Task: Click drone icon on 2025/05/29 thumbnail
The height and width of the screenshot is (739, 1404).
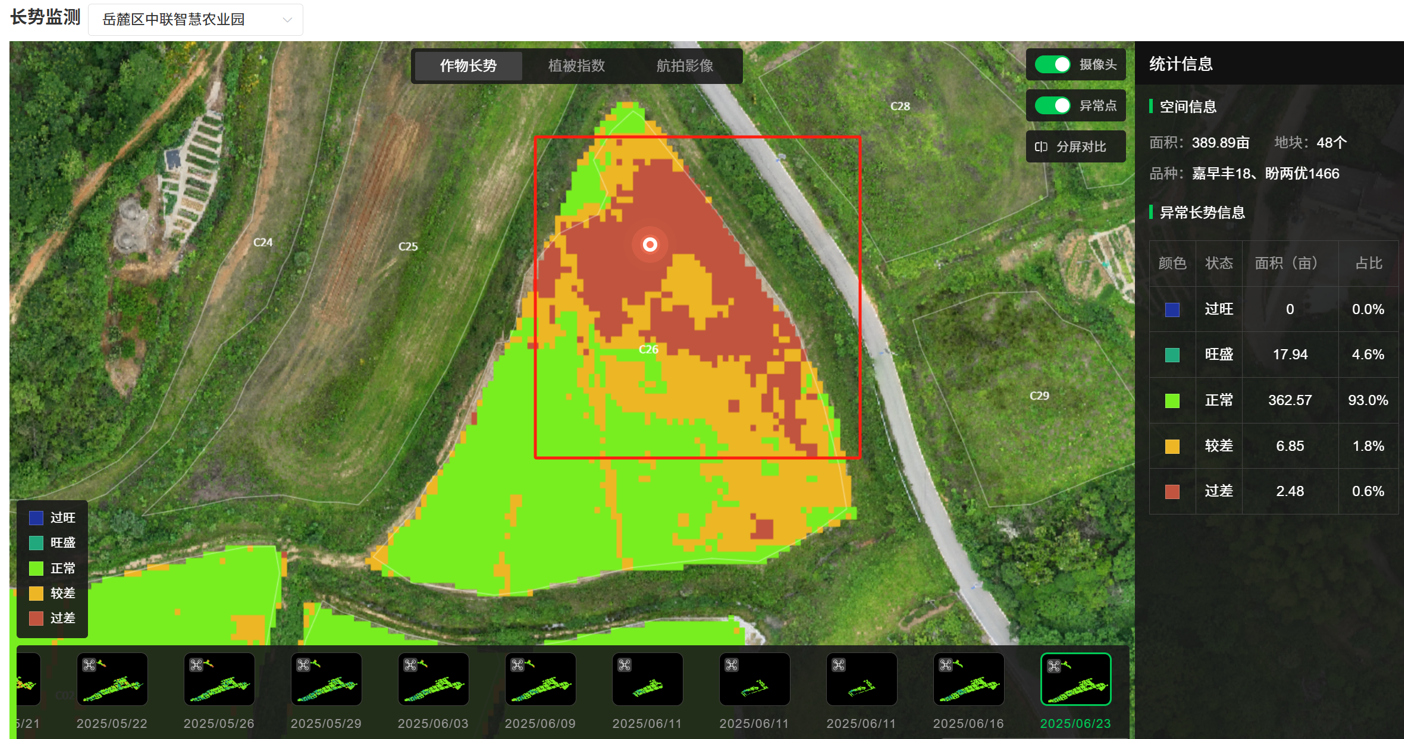Action: coord(303,665)
